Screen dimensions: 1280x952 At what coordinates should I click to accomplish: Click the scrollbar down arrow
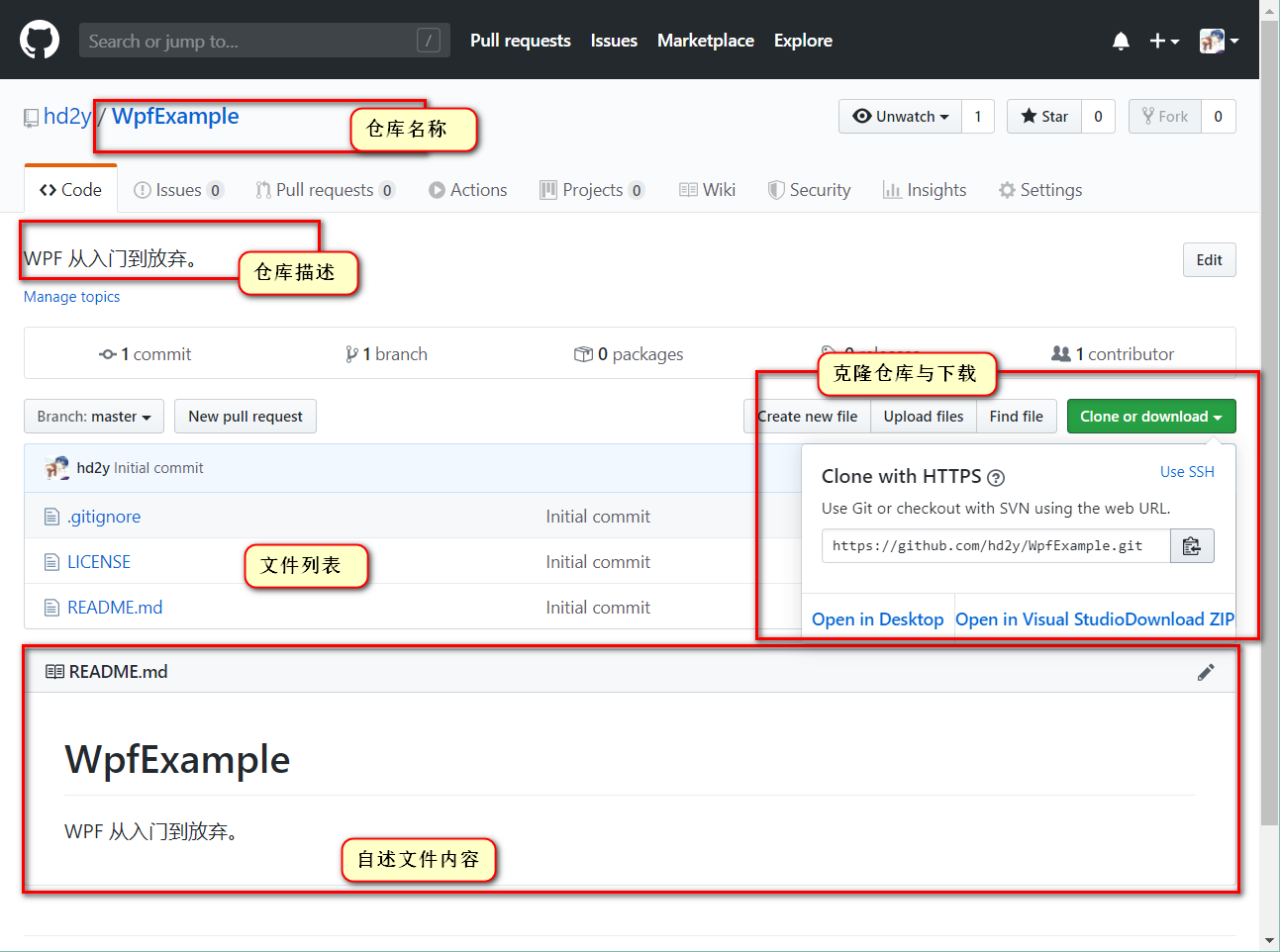(x=1269, y=941)
